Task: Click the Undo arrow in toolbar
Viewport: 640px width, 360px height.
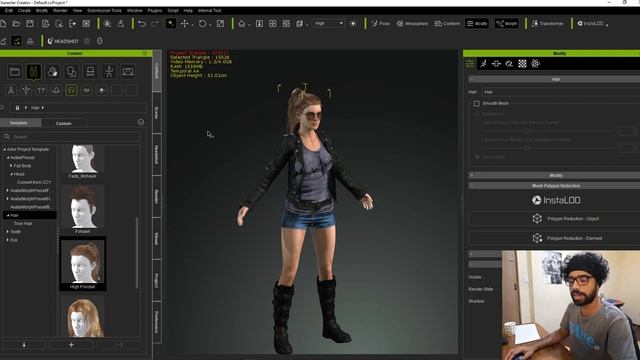Action: [142, 24]
